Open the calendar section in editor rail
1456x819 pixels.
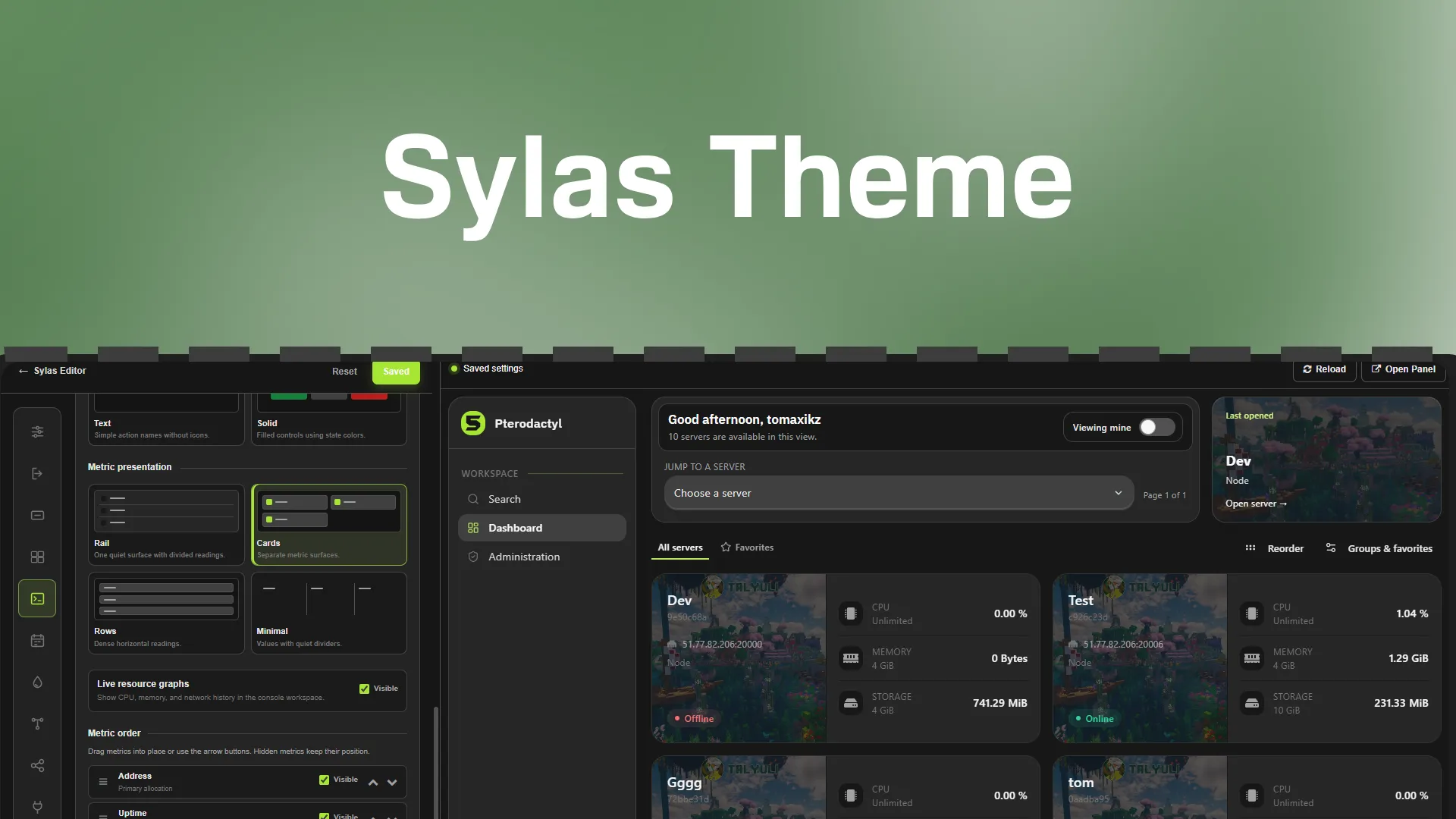click(37, 641)
